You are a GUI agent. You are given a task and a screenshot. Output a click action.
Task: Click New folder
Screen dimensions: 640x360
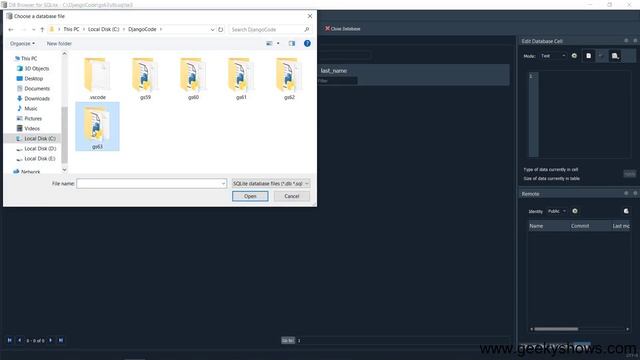(x=59, y=43)
